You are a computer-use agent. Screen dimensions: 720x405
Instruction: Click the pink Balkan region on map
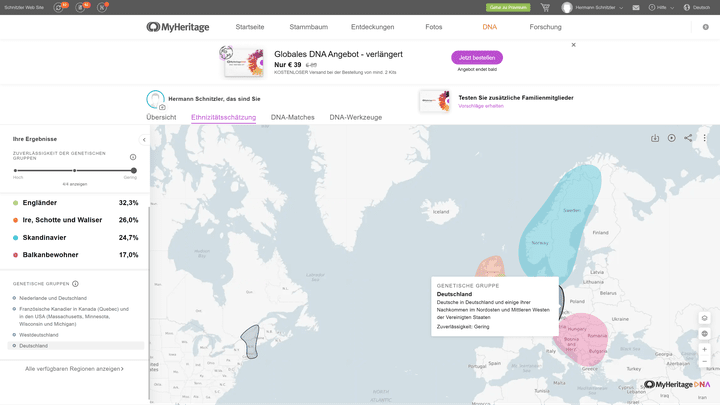point(583,341)
